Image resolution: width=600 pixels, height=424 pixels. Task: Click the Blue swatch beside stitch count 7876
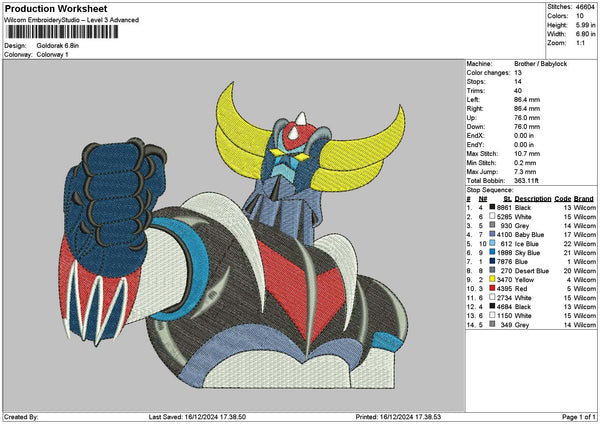pos(492,261)
